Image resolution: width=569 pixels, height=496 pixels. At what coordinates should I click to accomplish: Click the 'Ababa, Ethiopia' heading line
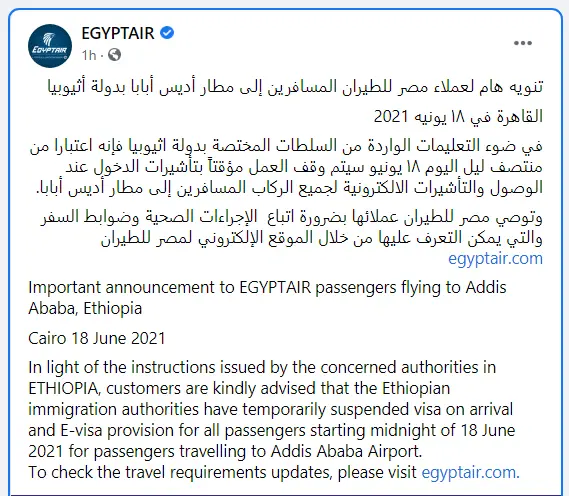tap(85, 308)
